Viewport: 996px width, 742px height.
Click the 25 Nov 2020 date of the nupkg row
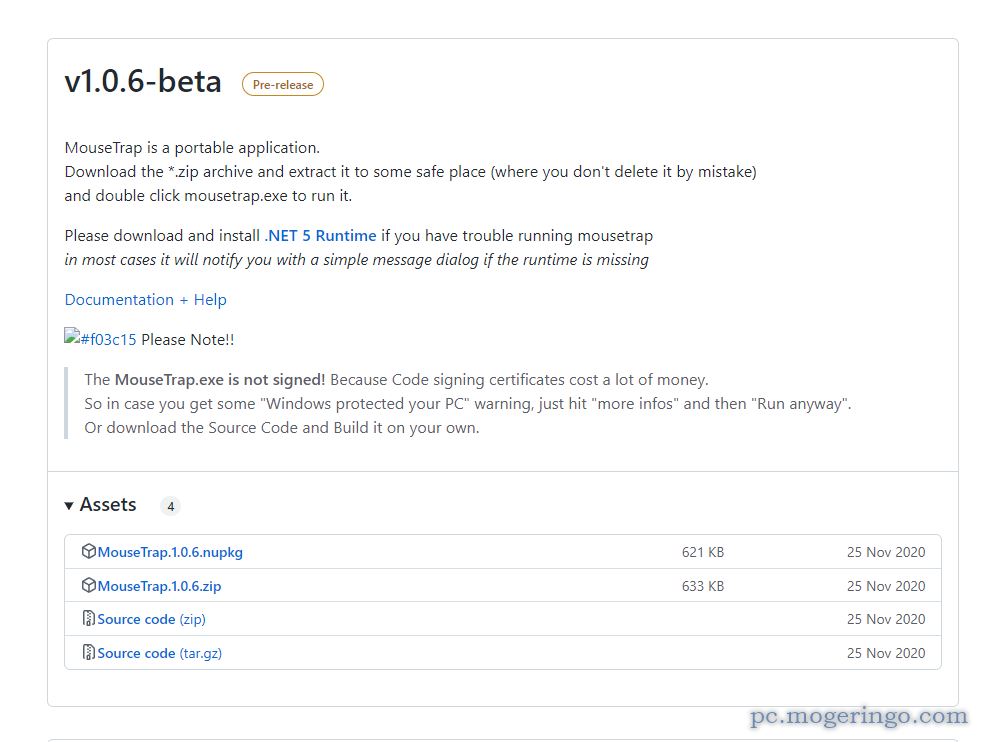click(x=886, y=552)
